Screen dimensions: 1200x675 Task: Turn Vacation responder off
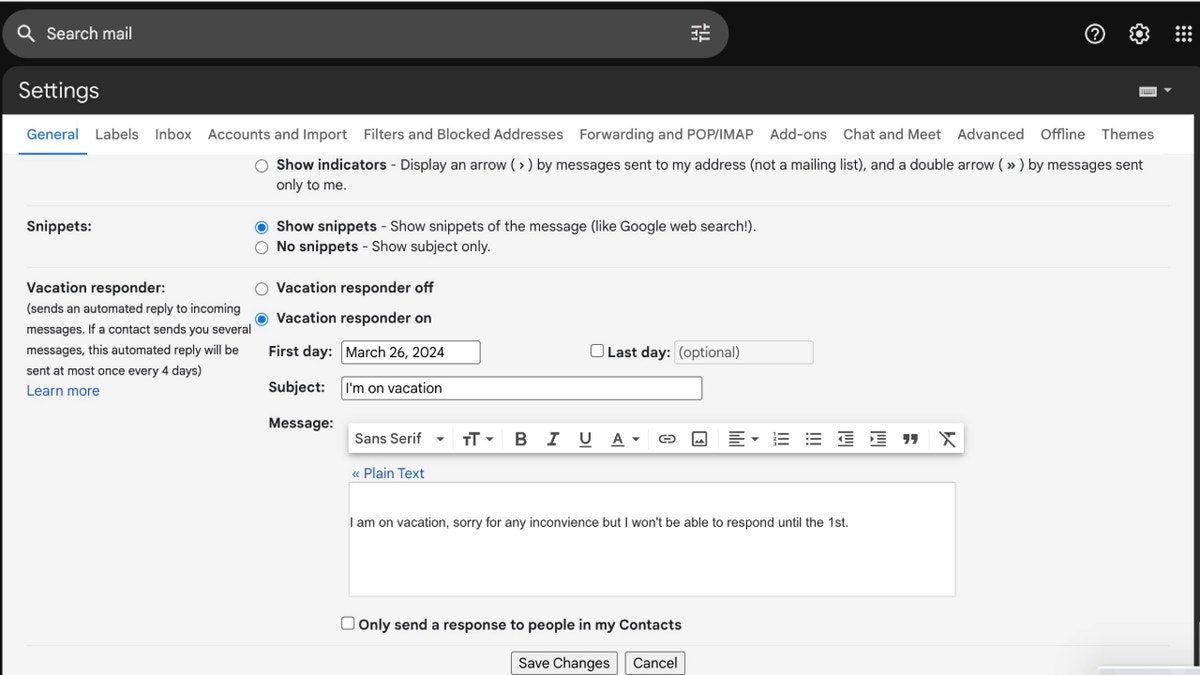[261, 288]
